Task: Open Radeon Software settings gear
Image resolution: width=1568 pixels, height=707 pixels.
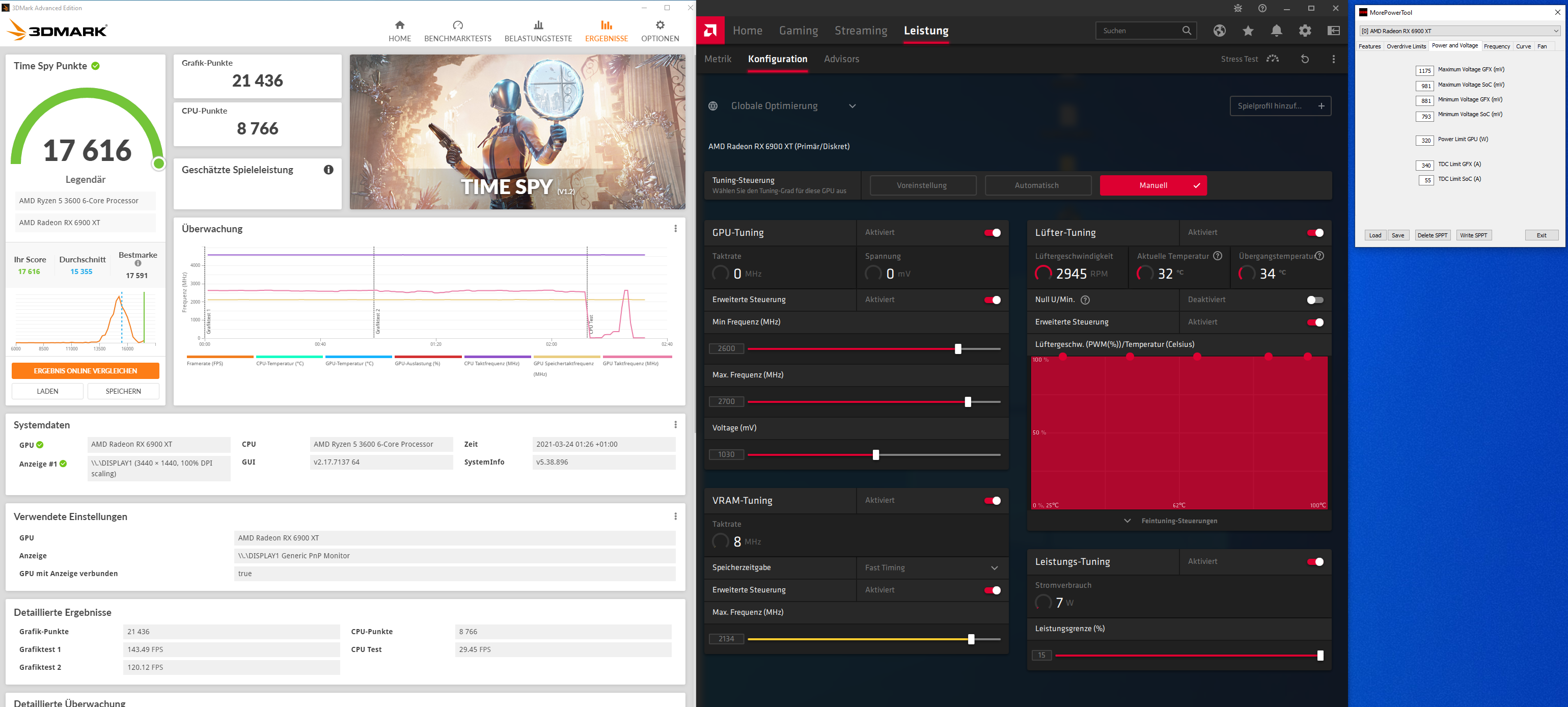Action: (1305, 31)
